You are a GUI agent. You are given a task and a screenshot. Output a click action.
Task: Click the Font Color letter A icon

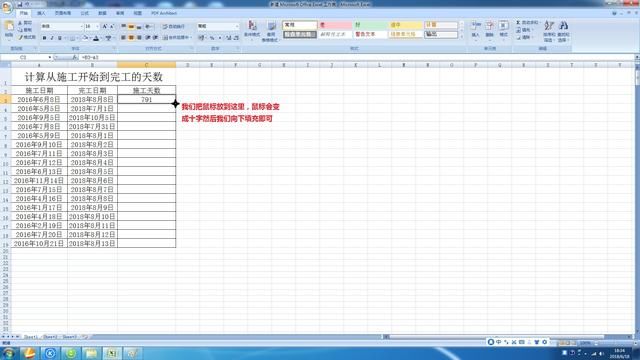(96, 38)
